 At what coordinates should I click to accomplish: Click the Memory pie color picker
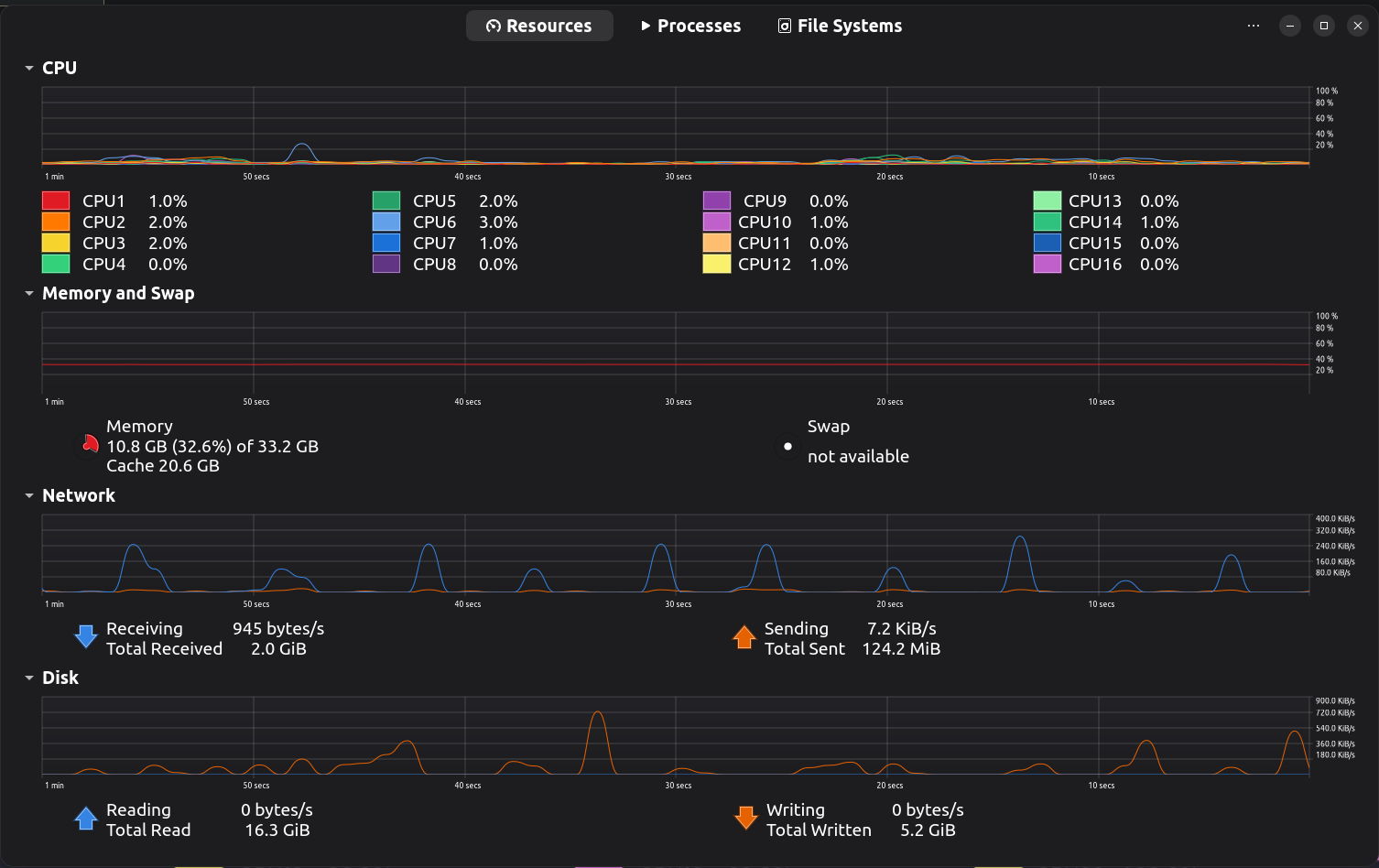pyautogui.click(x=90, y=445)
